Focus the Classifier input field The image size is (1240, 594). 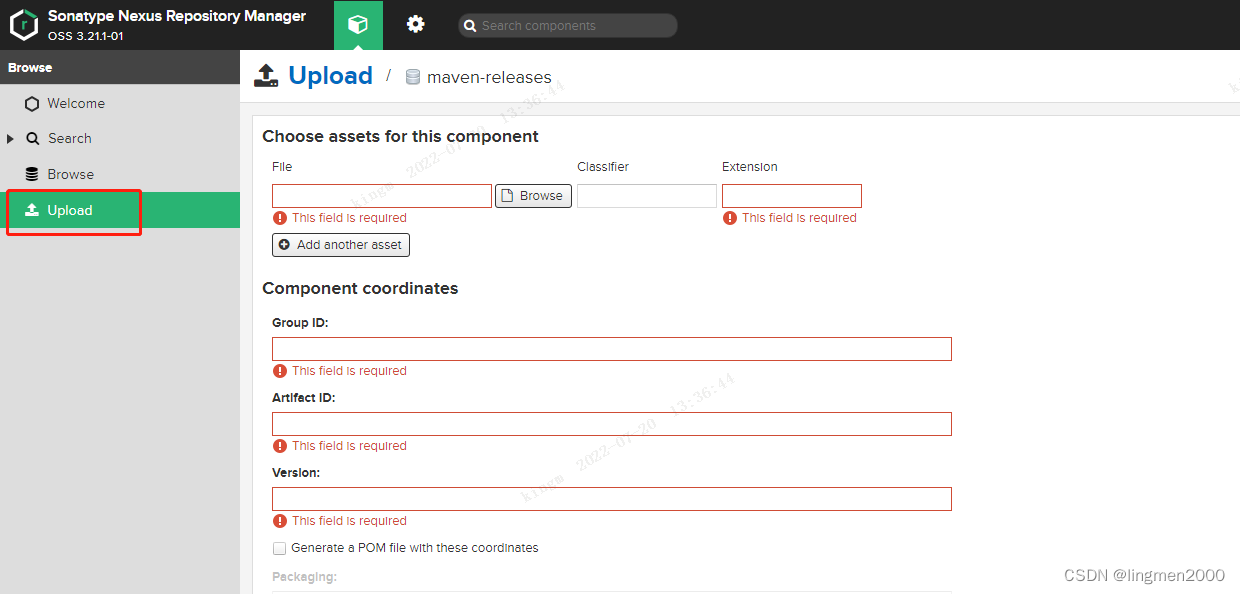[x=647, y=196]
